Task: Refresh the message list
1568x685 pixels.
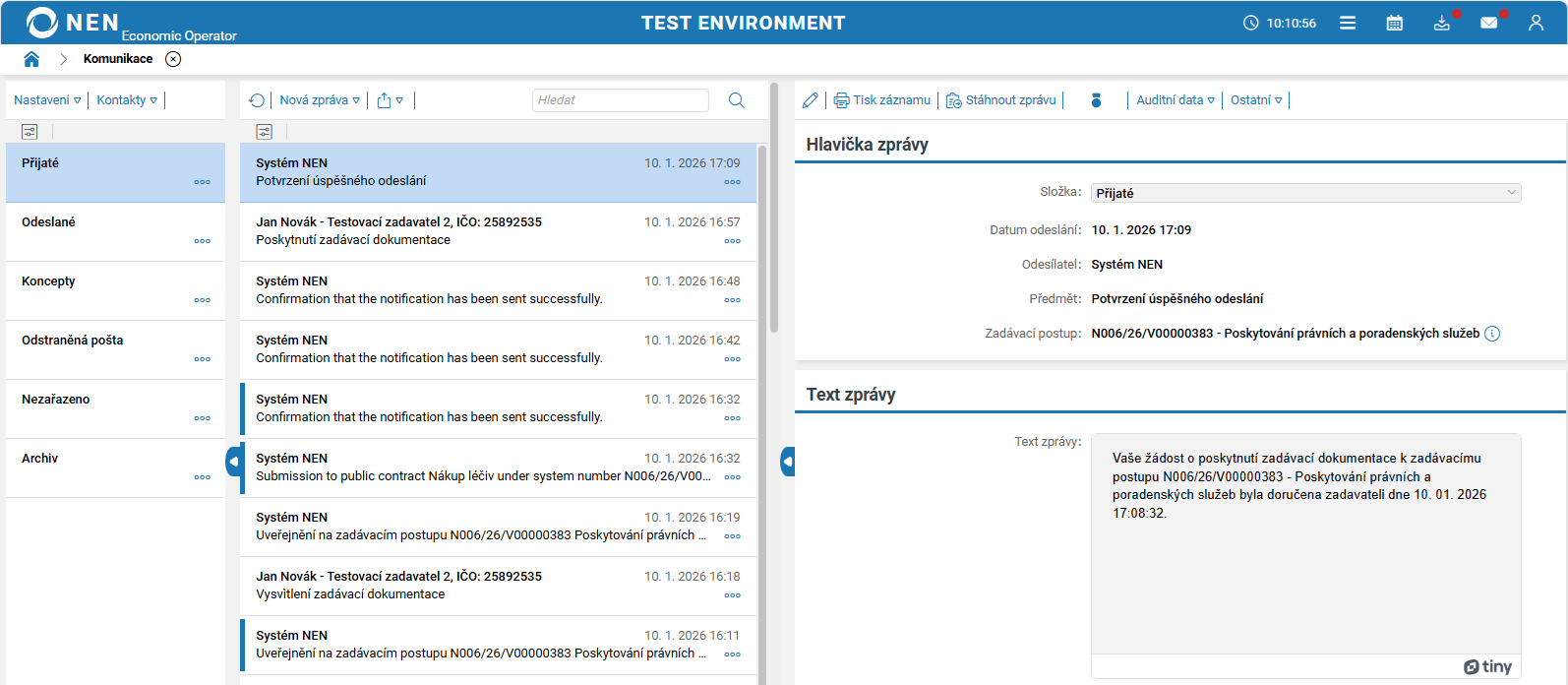Action: [257, 100]
